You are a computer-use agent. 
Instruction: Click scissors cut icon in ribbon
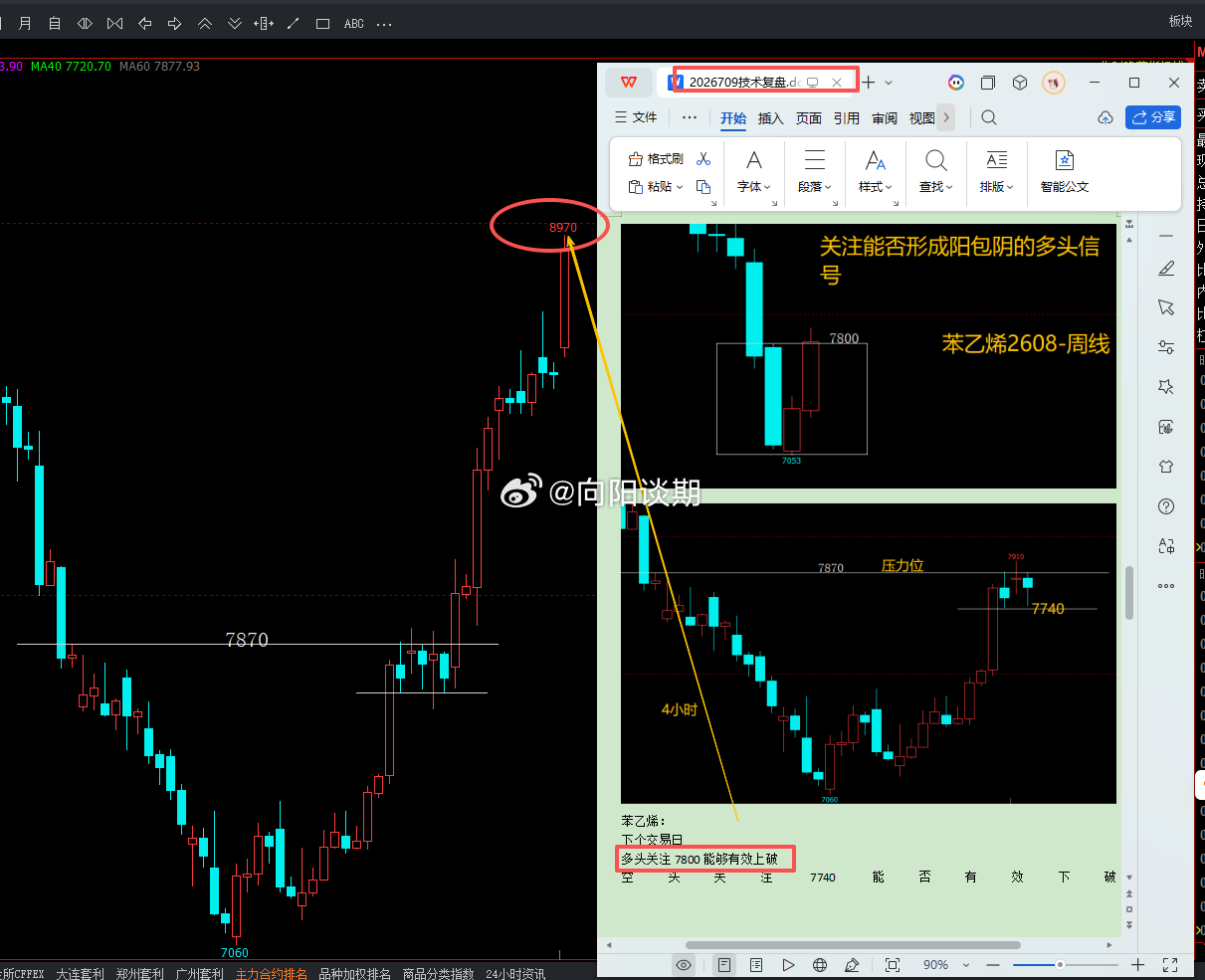(703, 159)
